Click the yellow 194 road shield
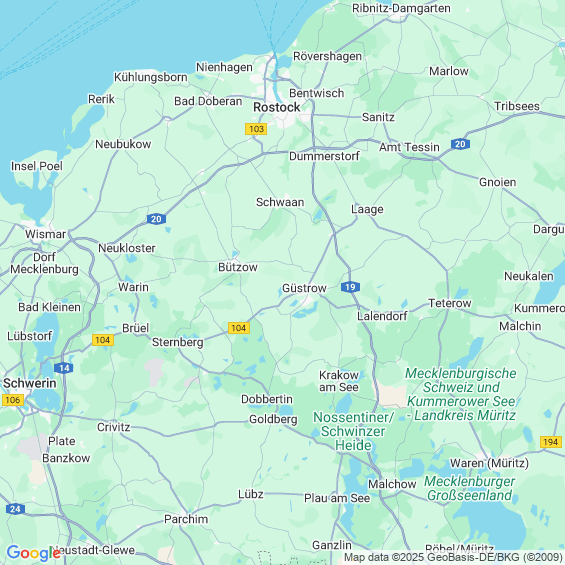 point(551,442)
